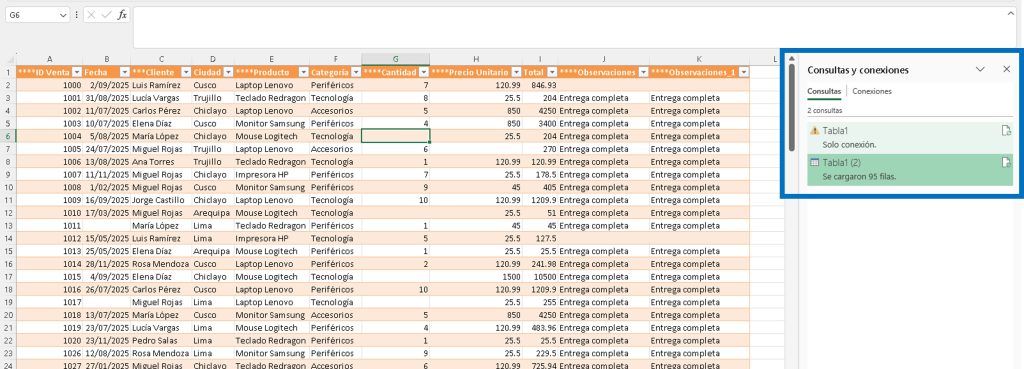
Task: Click the 'Se cargaron 95 filas.' status text
Action: (x=859, y=176)
